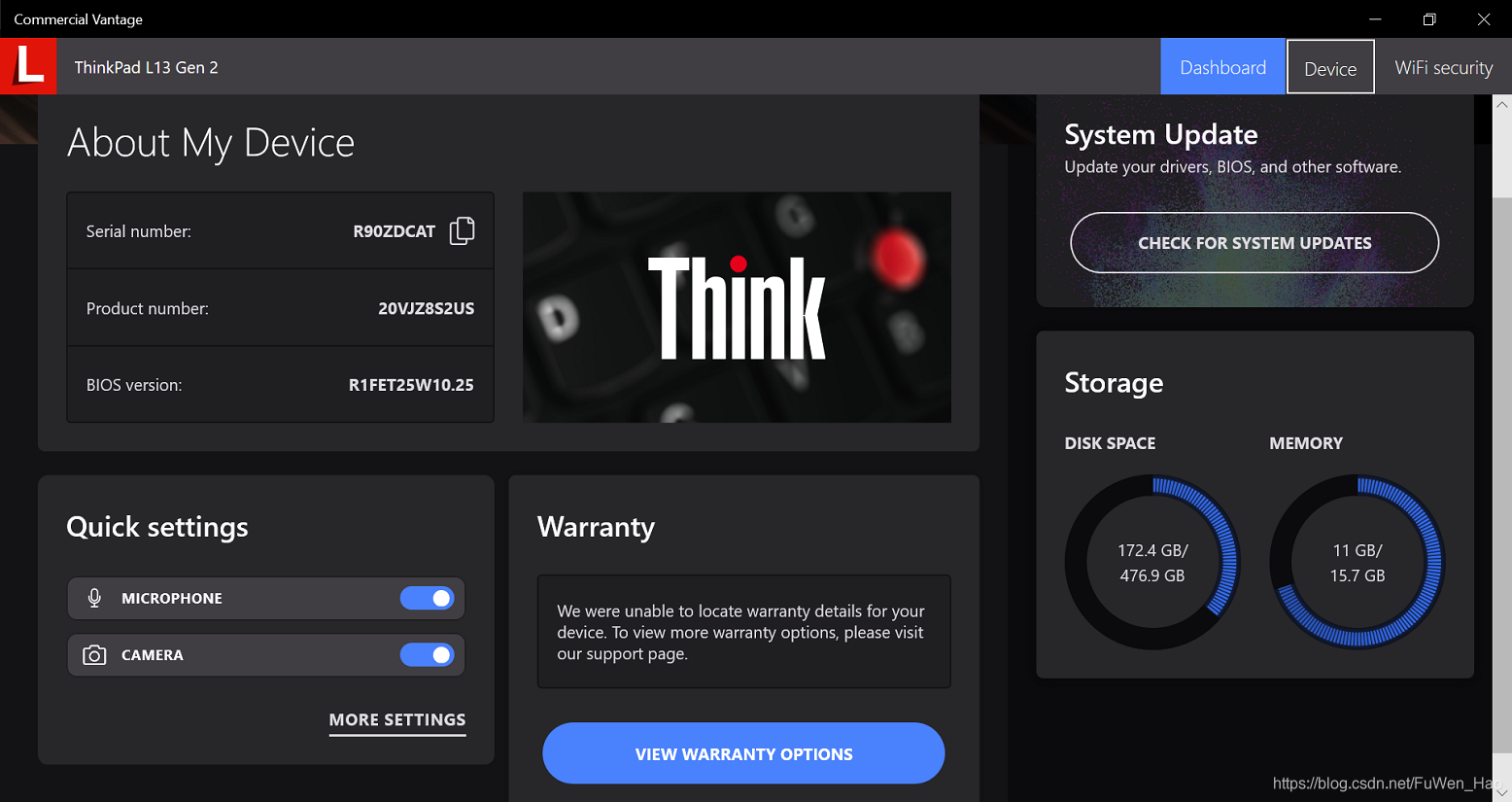1512x802 pixels.
Task: Click the microphone icon in Quick settings
Action: pos(94,598)
